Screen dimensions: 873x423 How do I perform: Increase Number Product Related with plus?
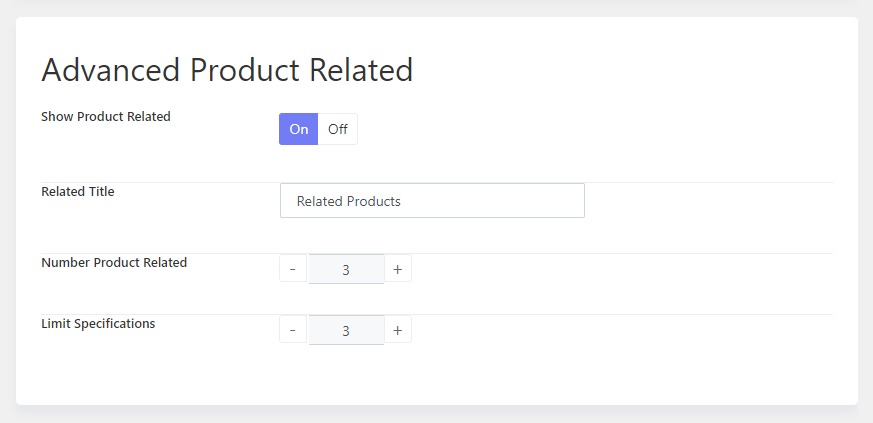tap(398, 269)
